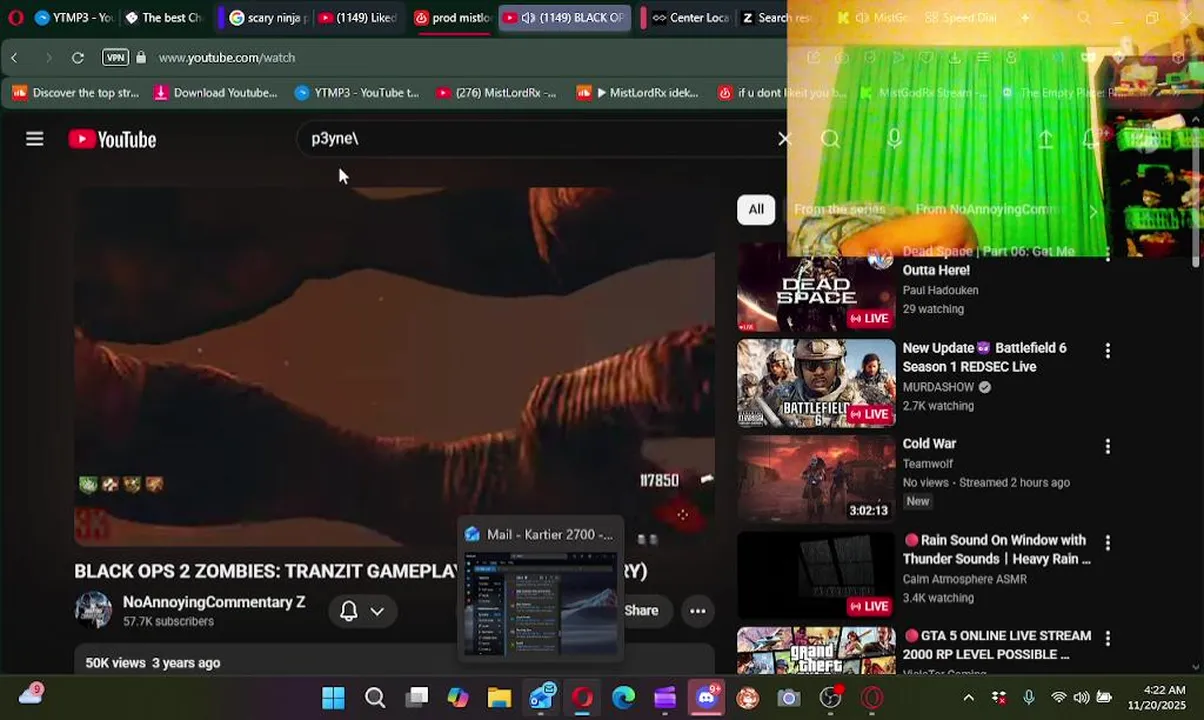Open Windows taskbar Search
1204x720 pixels.
(375, 697)
